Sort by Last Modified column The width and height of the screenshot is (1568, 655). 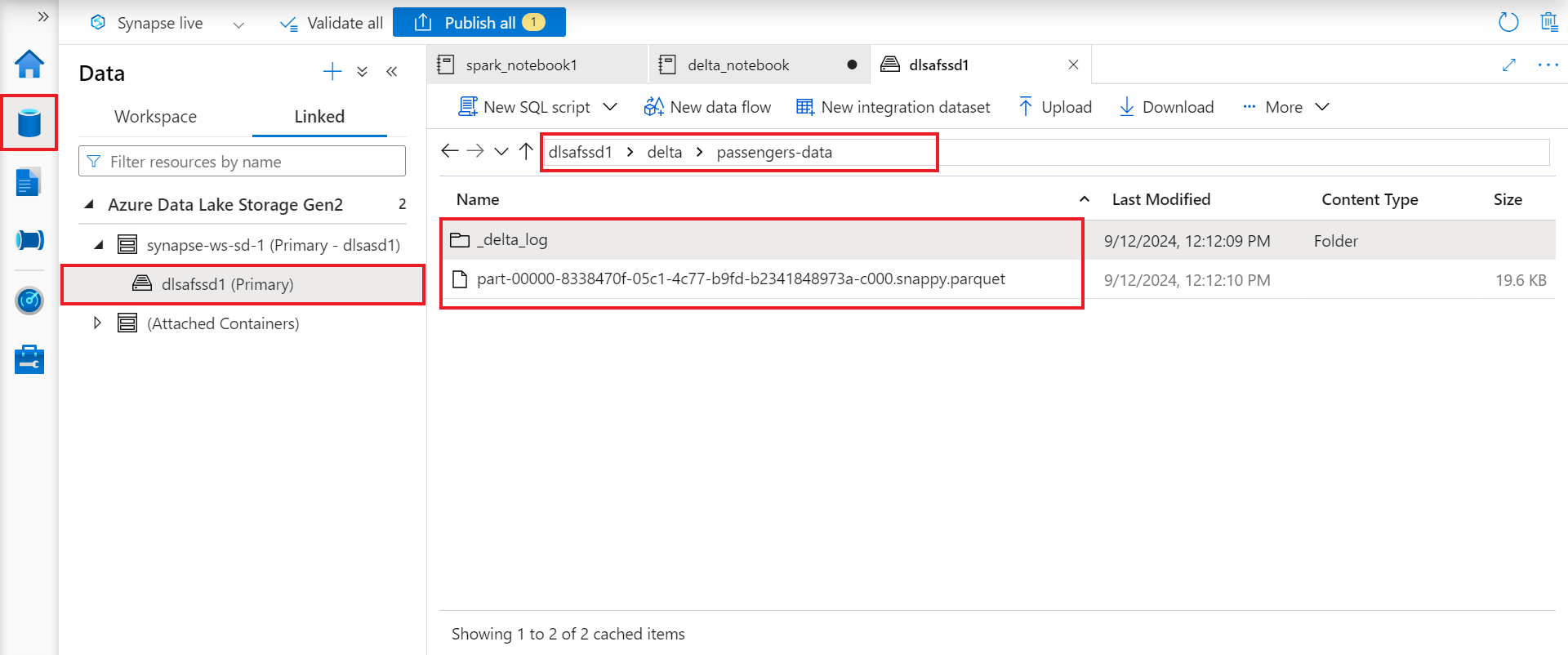click(1161, 199)
